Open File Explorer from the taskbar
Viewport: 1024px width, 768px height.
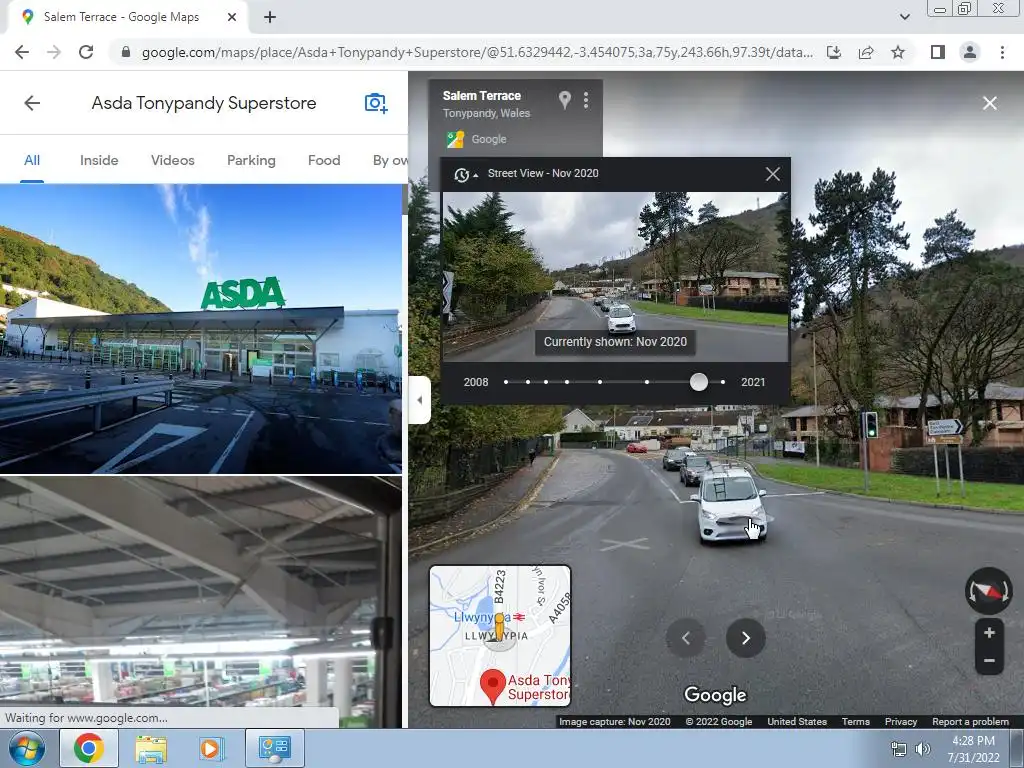pos(150,748)
